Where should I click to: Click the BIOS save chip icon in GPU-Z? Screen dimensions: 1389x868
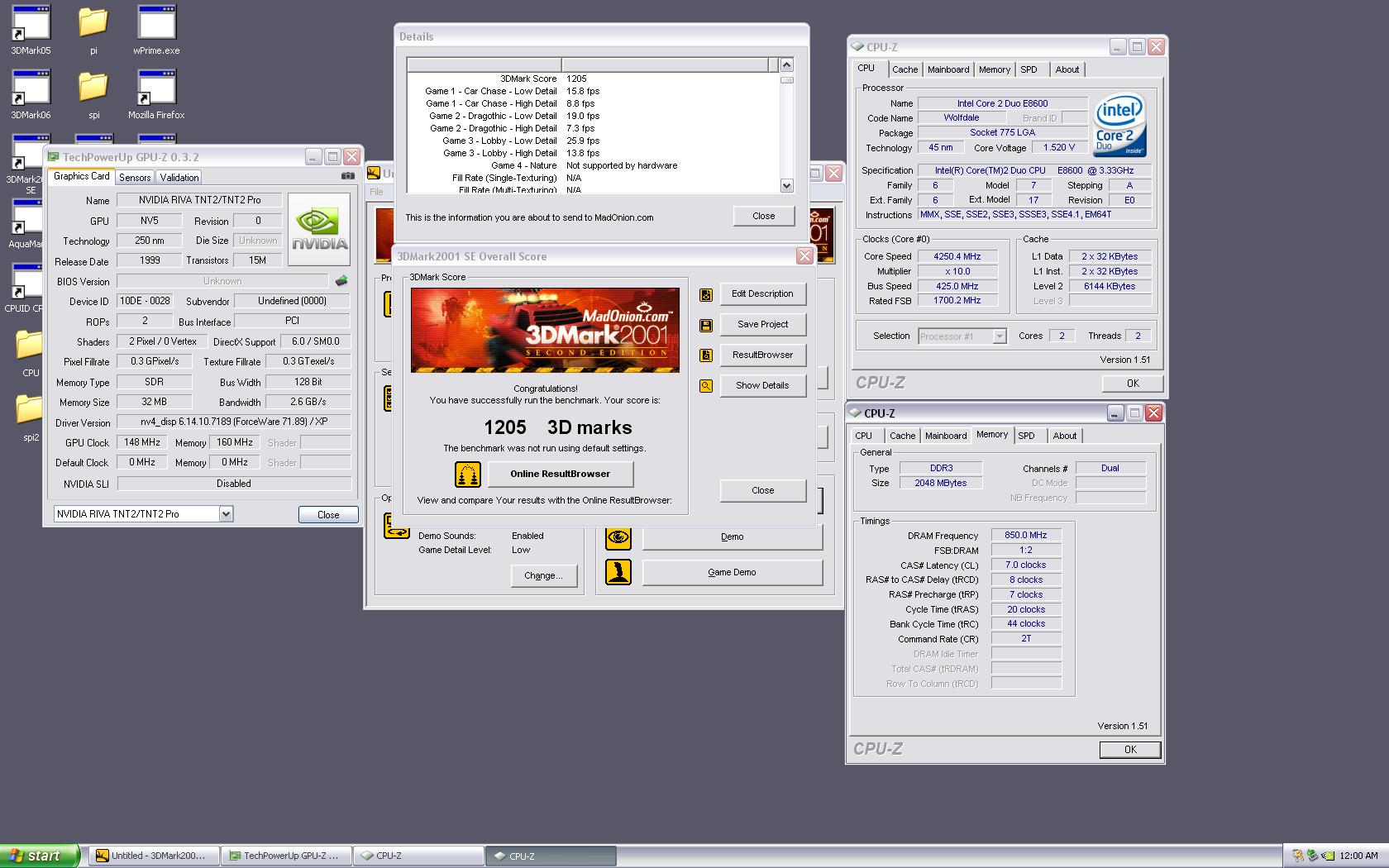(x=341, y=281)
